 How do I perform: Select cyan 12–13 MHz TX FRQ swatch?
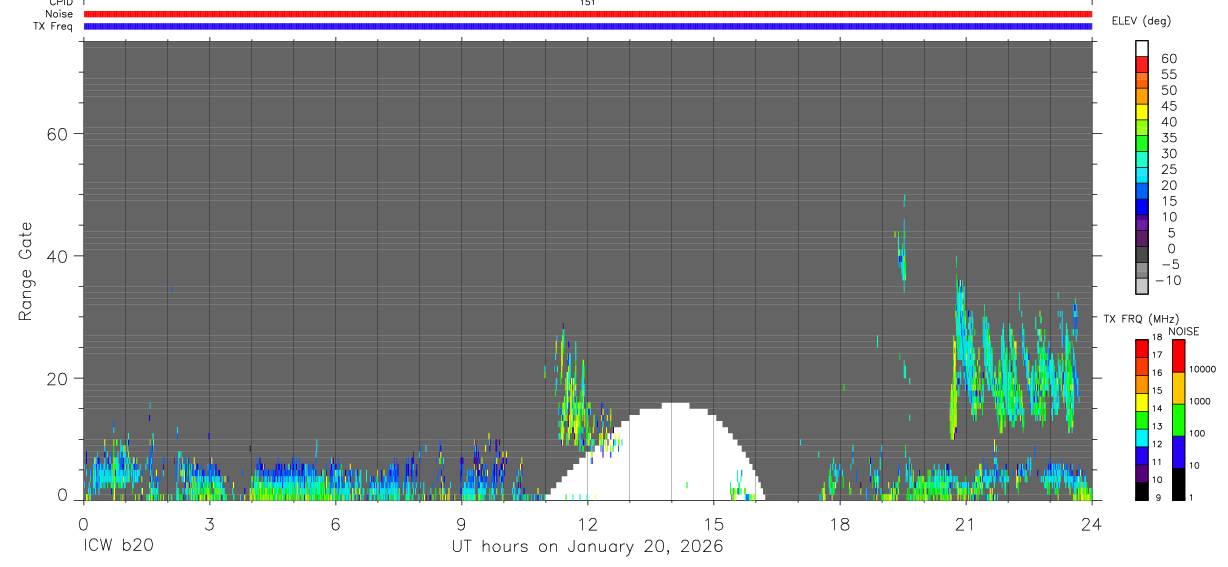click(1142, 438)
